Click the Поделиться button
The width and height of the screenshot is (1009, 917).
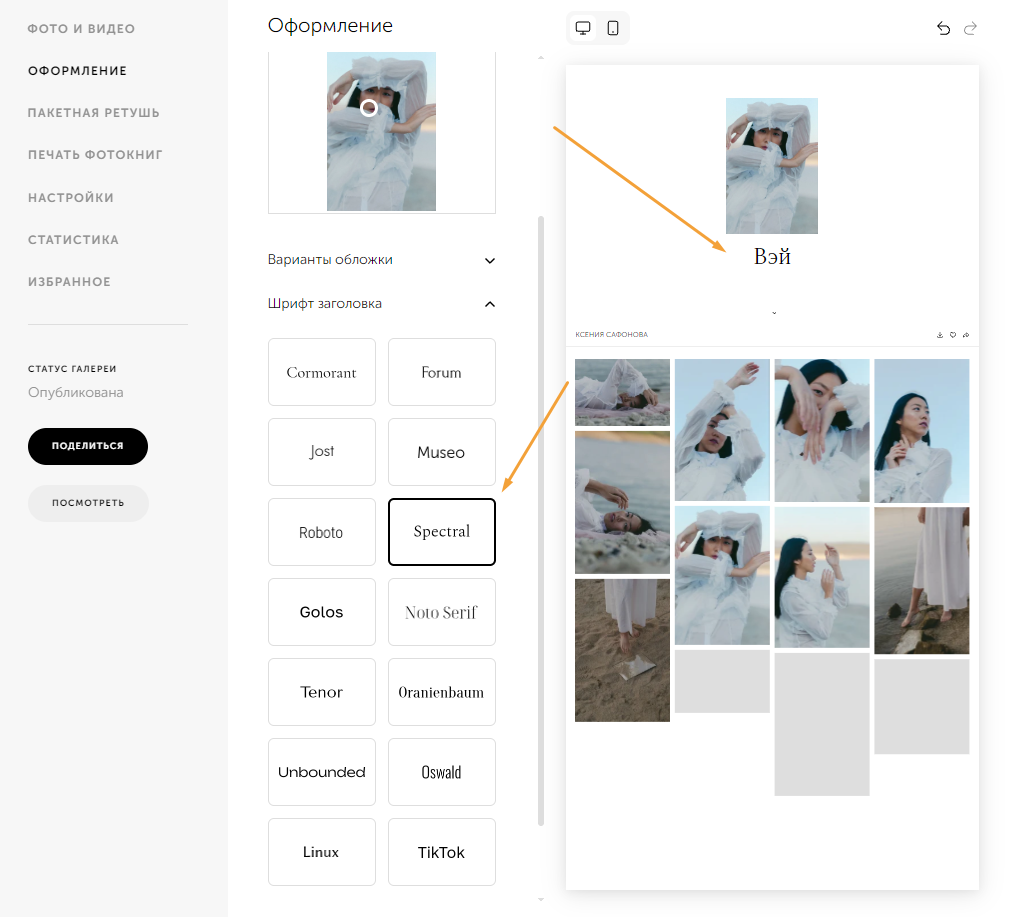(x=88, y=446)
